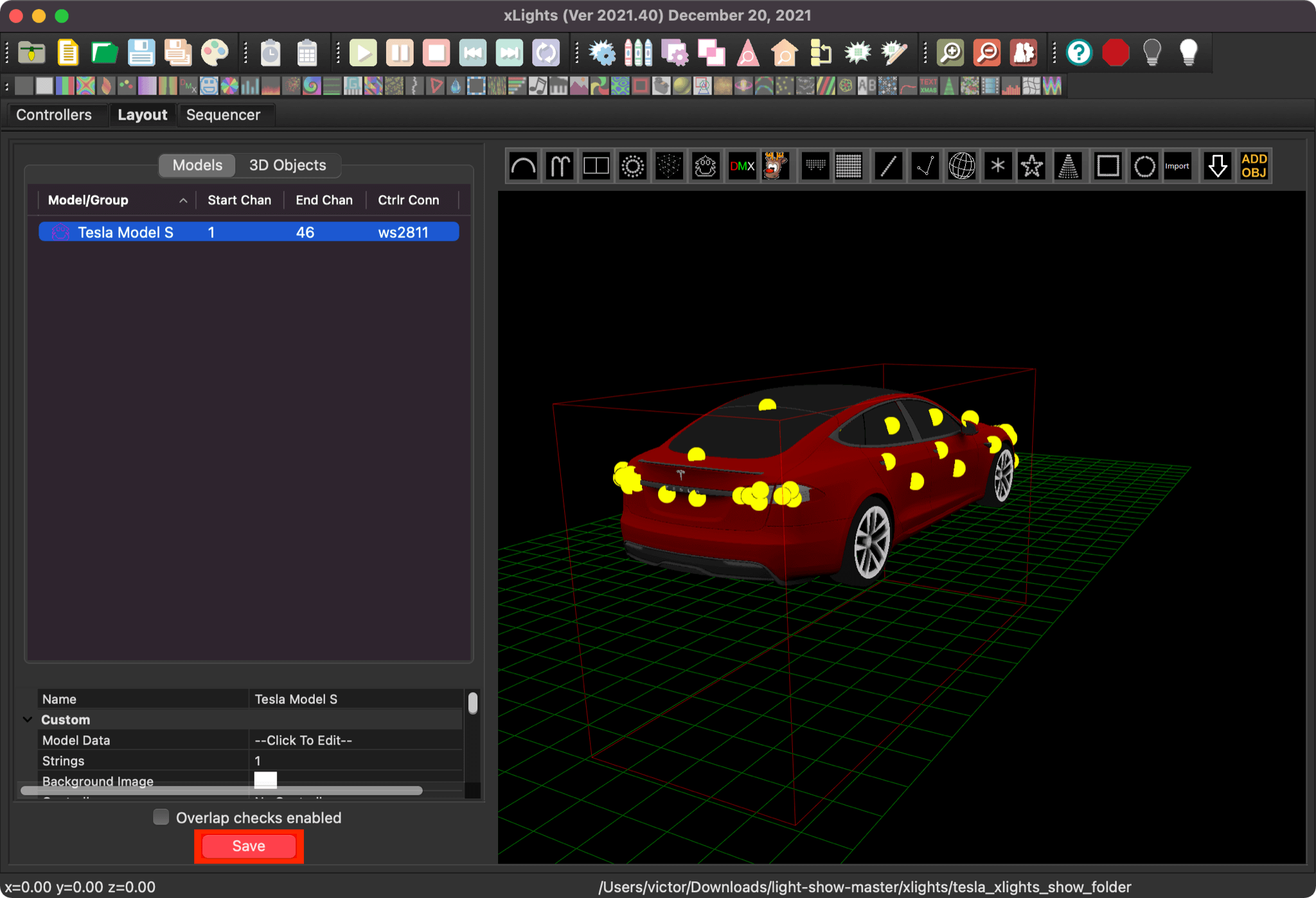Click the Save As double floppy icon
The height and width of the screenshot is (898, 1316).
pos(177,53)
